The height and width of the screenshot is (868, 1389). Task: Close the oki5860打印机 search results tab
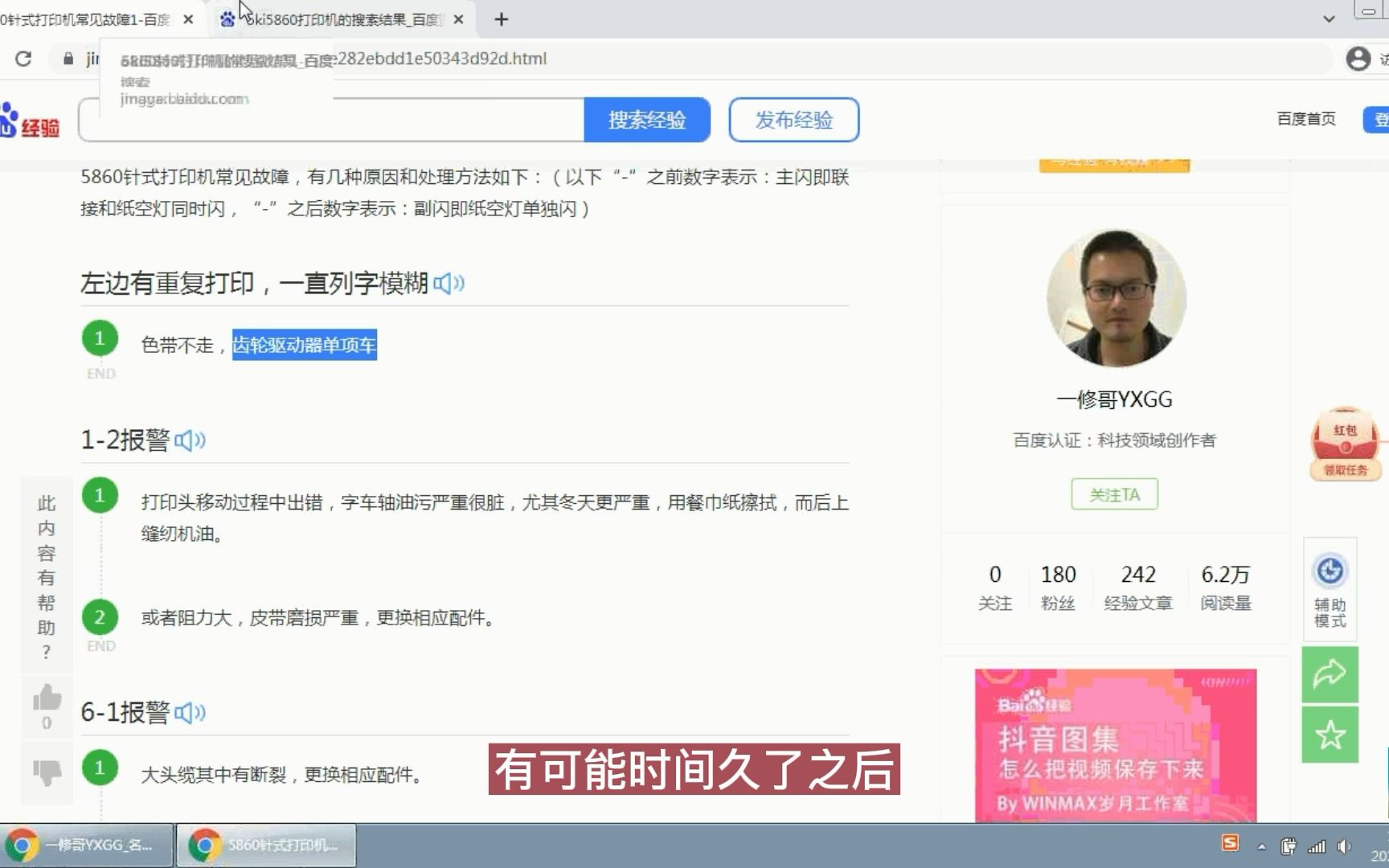[x=458, y=19]
